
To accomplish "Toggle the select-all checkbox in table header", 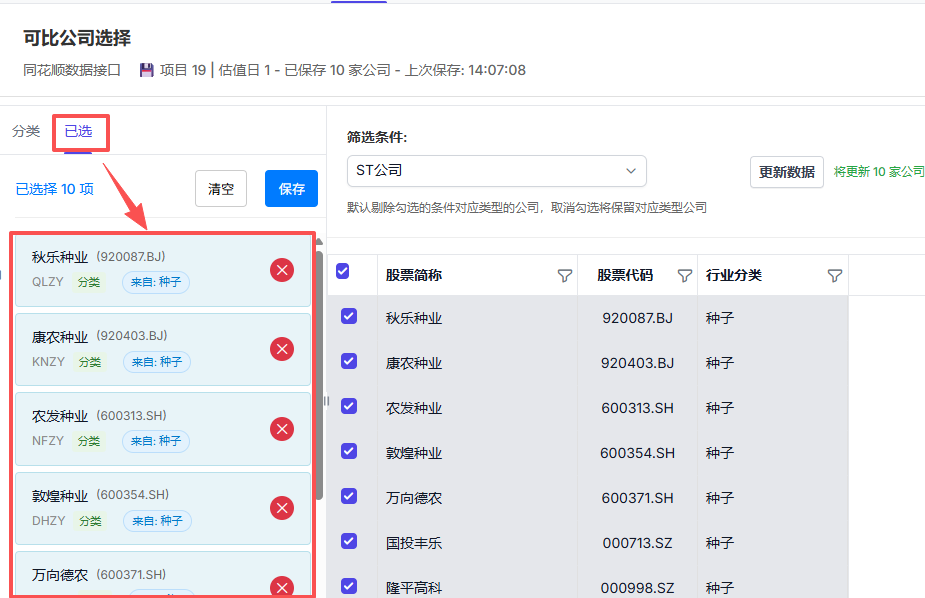I will (x=343, y=271).
